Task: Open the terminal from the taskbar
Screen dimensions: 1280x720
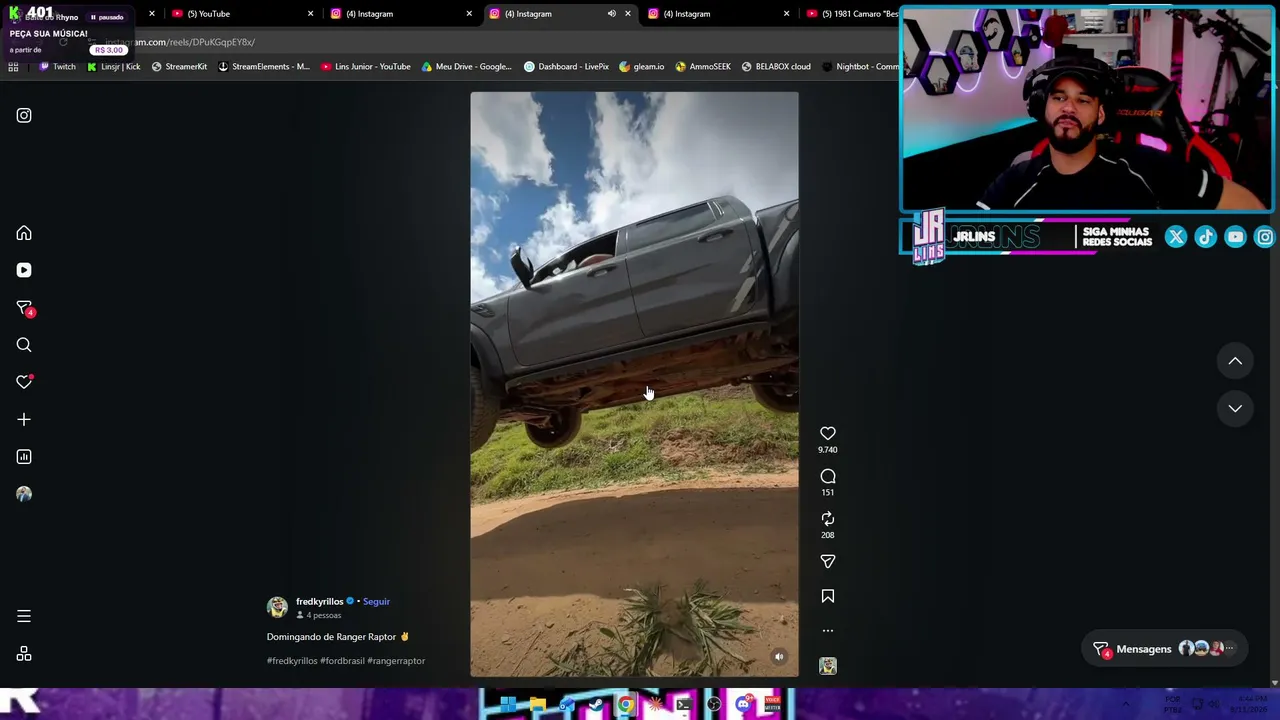Action: click(684, 705)
